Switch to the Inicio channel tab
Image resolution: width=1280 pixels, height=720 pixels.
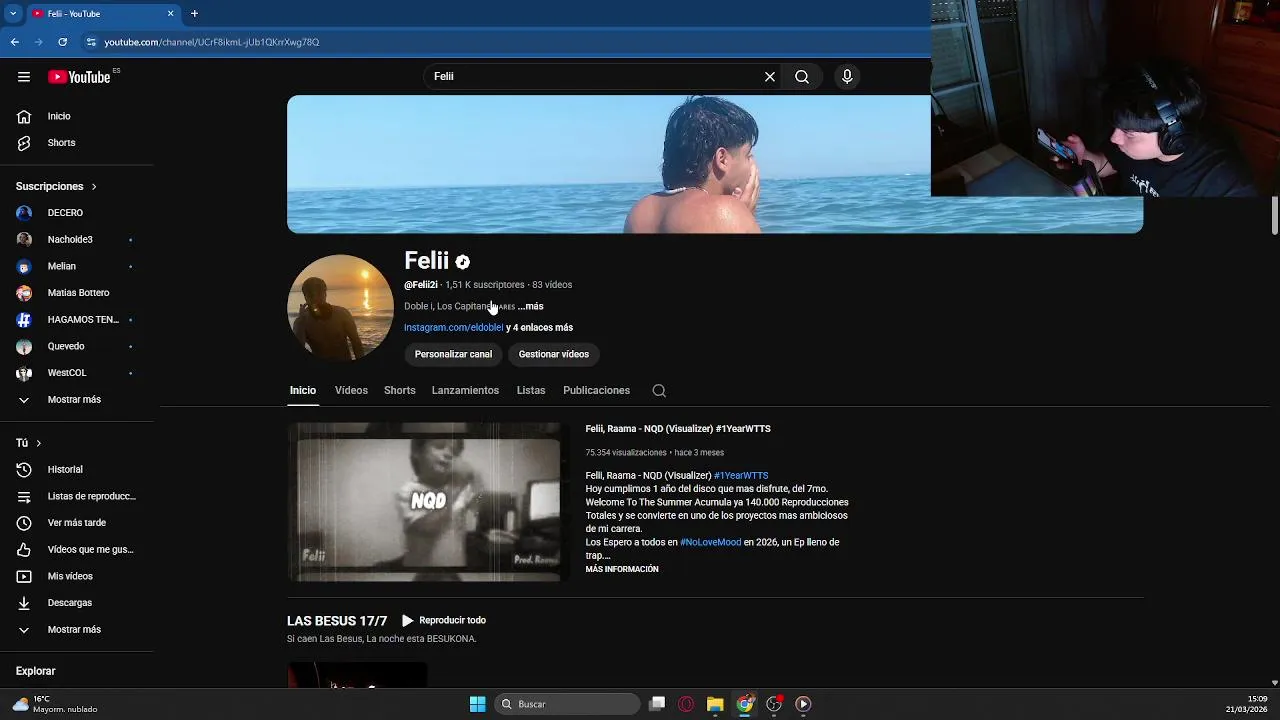point(303,391)
